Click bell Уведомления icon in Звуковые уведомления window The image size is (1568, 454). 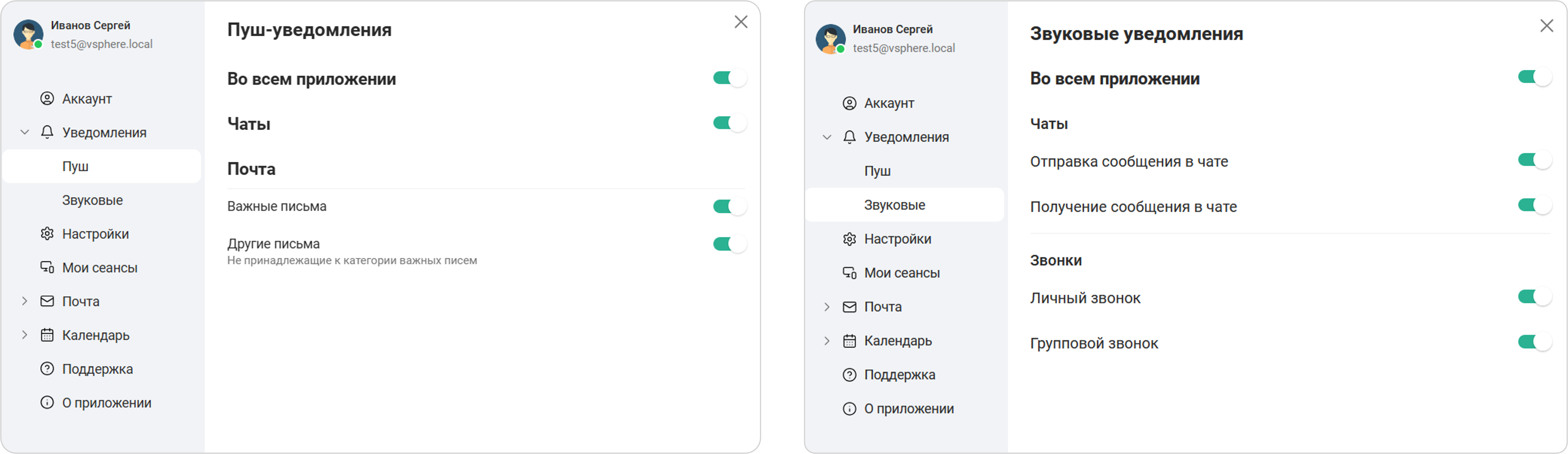click(849, 137)
